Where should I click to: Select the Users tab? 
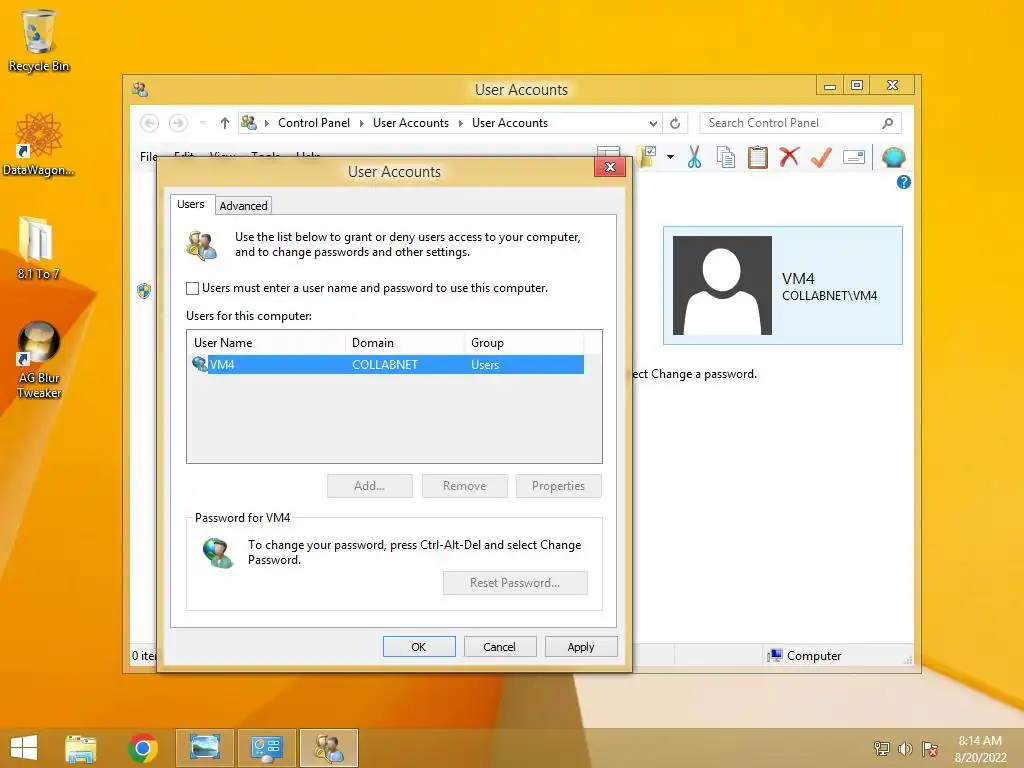point(191,204)
